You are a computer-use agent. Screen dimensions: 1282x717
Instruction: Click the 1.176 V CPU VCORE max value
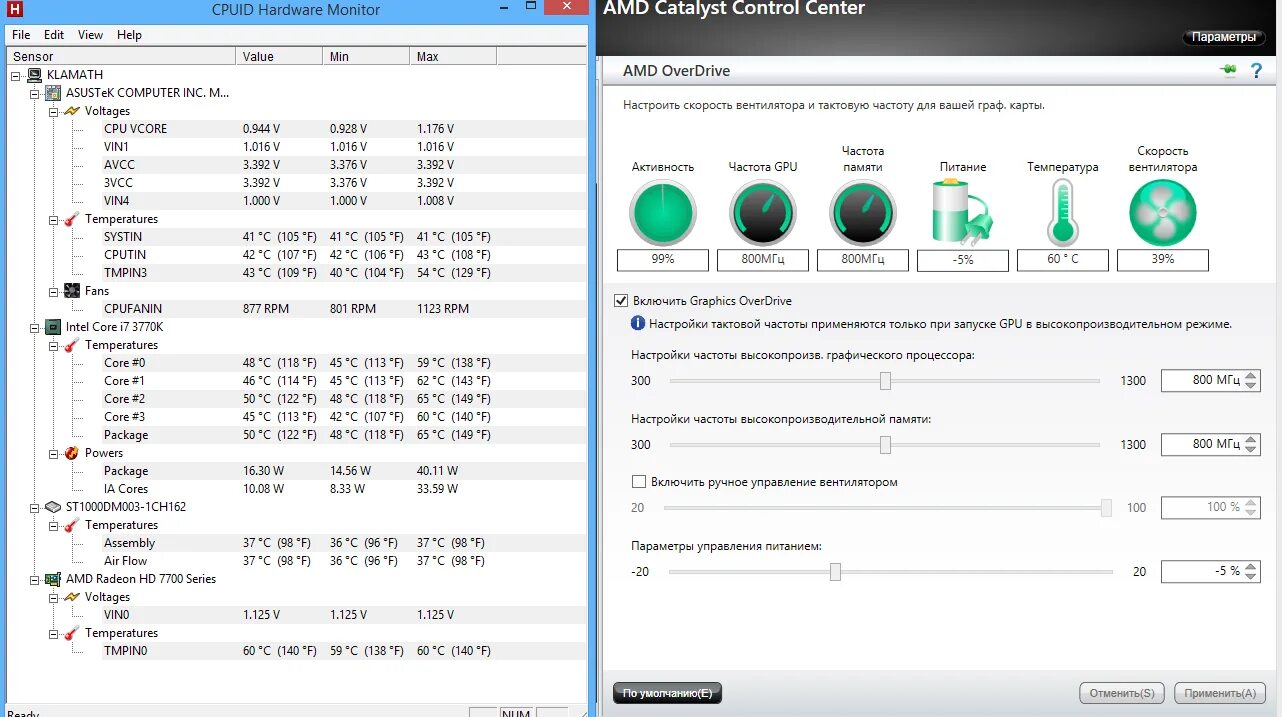coord(435,129)
